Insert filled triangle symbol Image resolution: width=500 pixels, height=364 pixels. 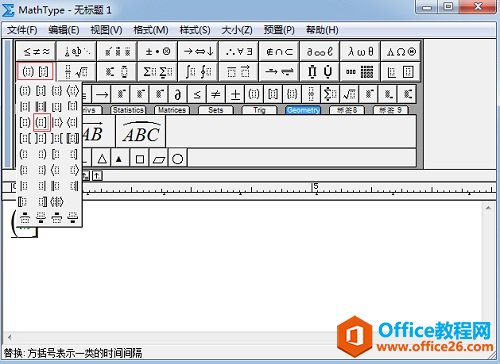click(119, 159)
